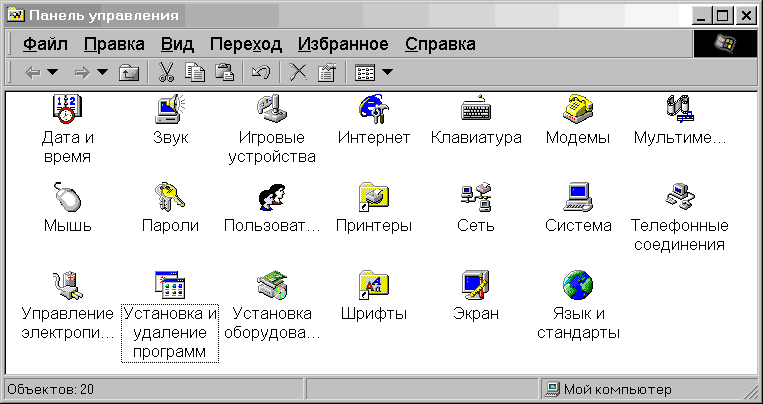The width and height of the screenshot is (763, 404).
Task: Select the Мультимедиа icon
Action: pyautogui.click(x=680, y=108)
